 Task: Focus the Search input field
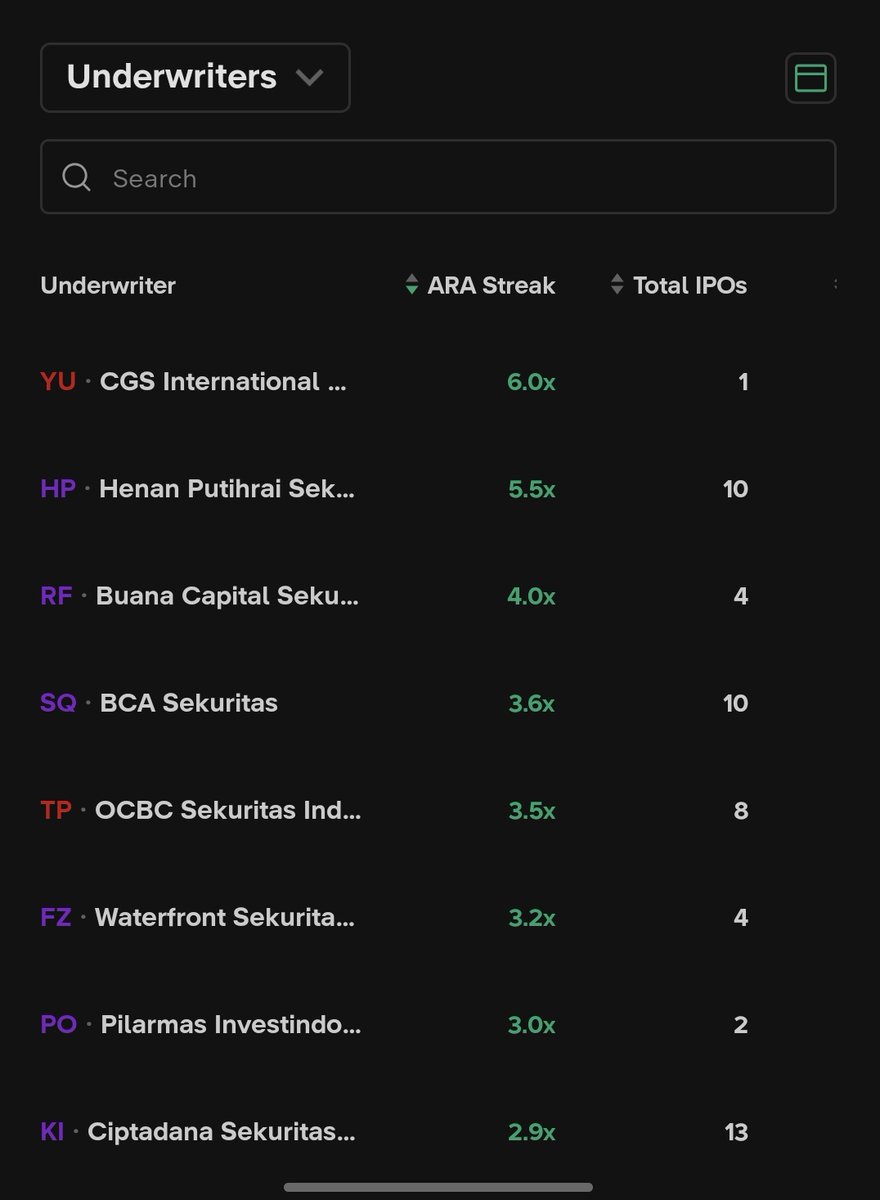click(438, 177)
